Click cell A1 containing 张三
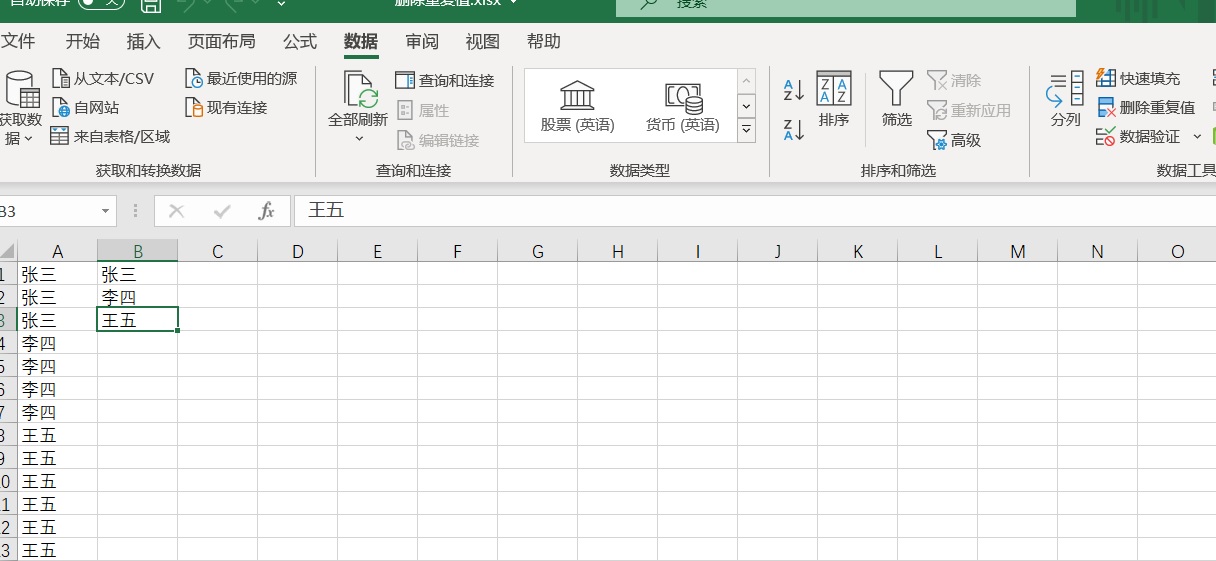1216x561 pixels. click(x=57, y=274)
